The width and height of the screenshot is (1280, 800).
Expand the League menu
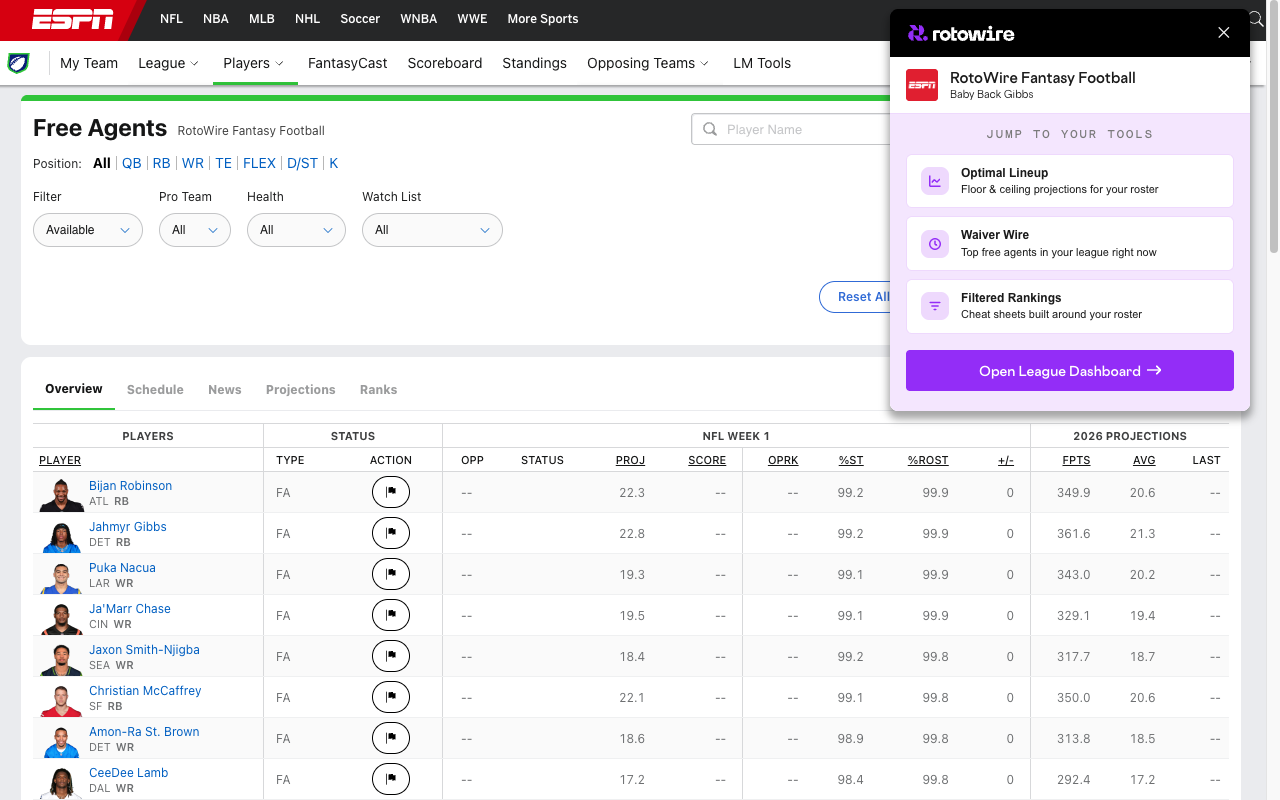click(x=169, y=63)
